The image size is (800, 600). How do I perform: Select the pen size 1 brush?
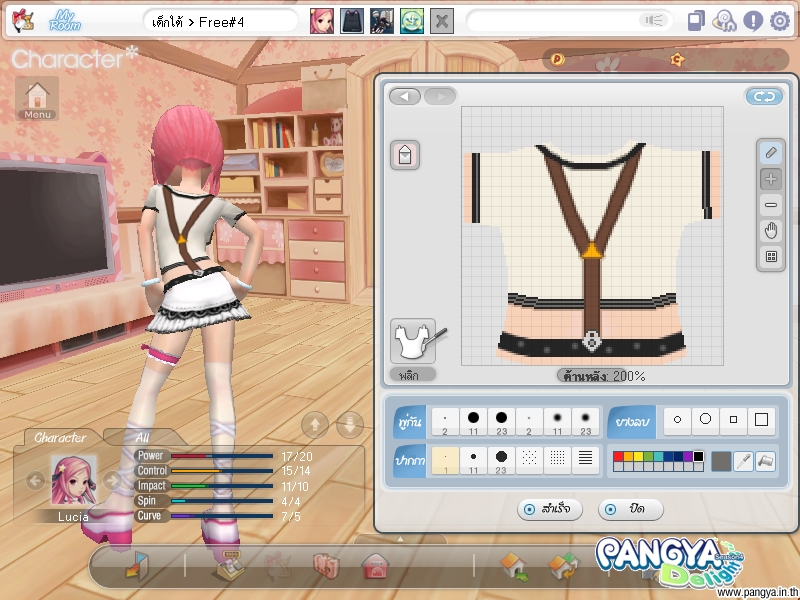(x=445, y=461)
